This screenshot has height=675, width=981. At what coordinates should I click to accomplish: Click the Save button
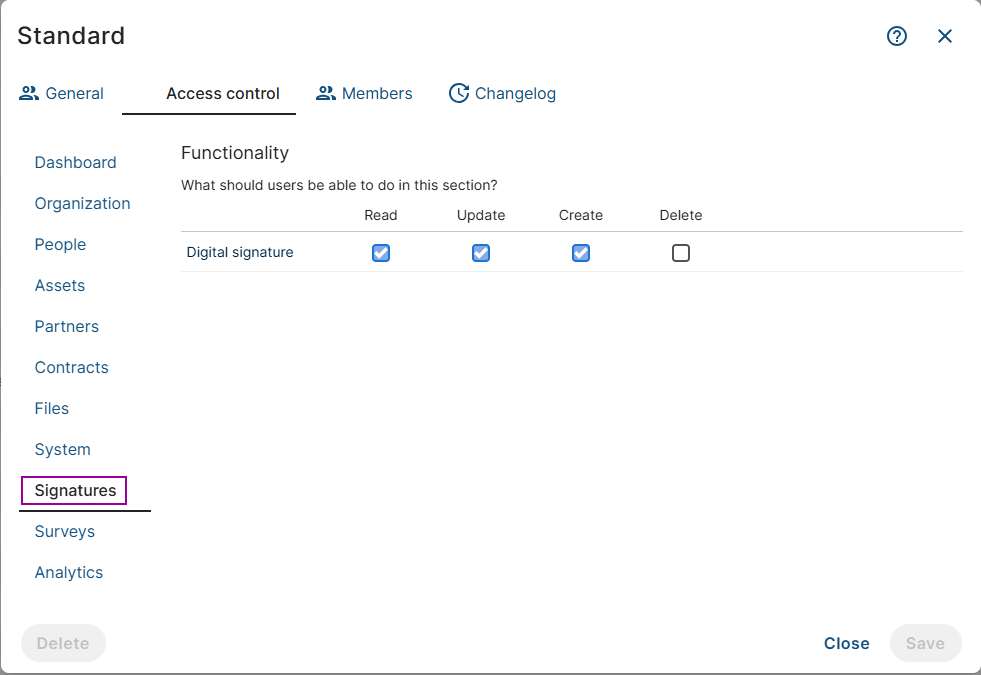click(x=925, y=643)
